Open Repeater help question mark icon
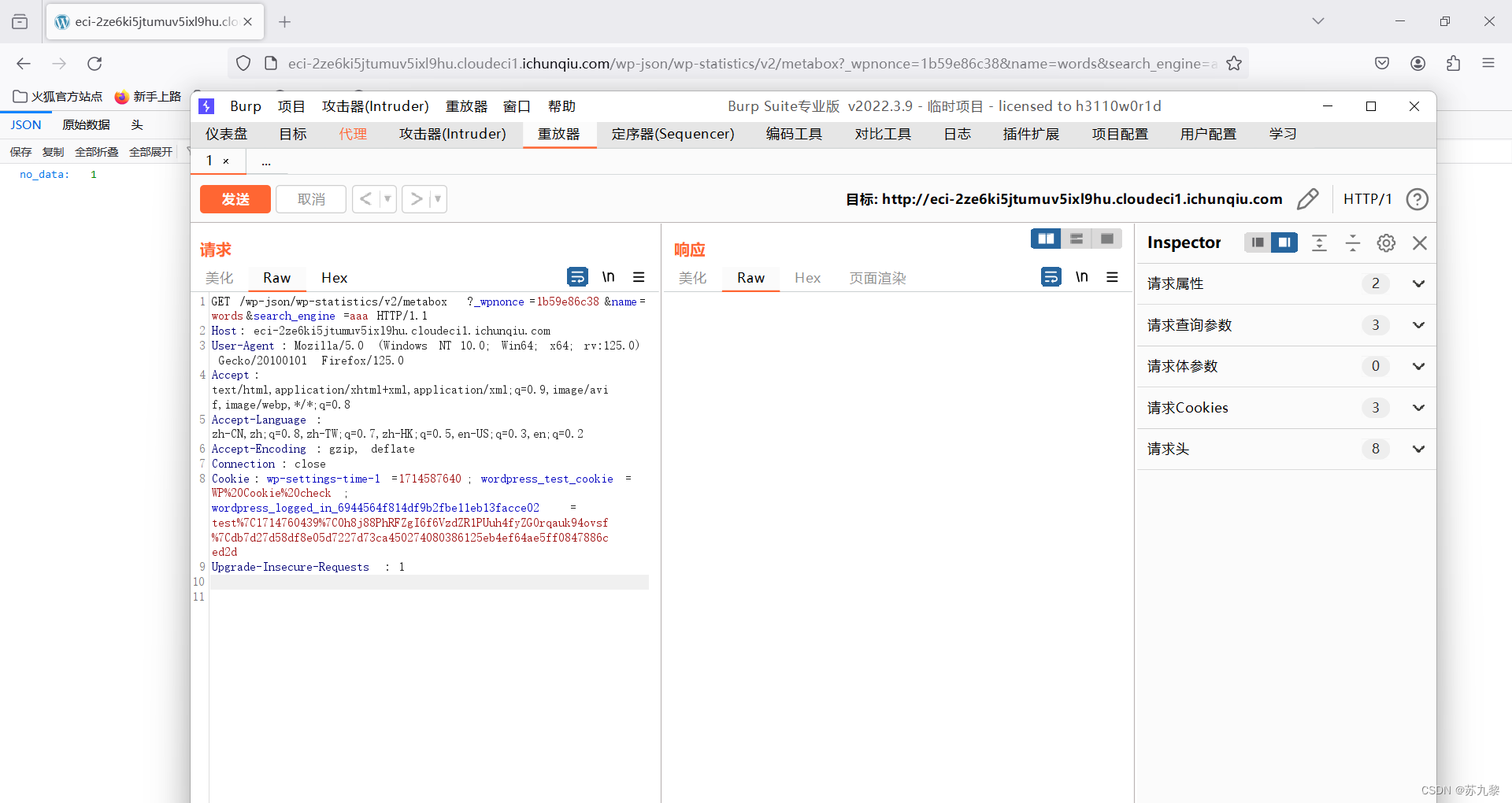Viewport: 1512px width, 803px height. tap(1417, 199)
